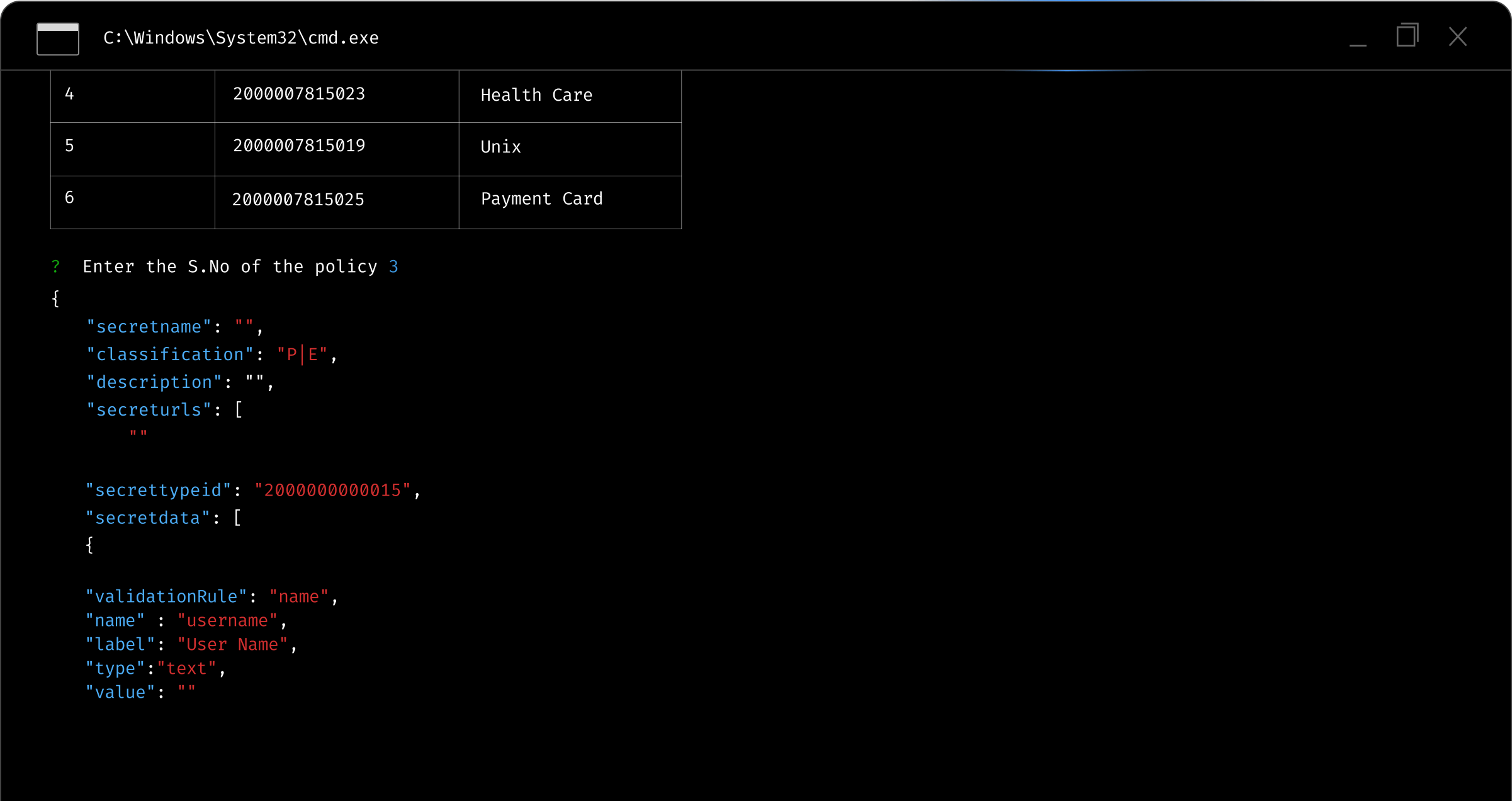1512x801 pixels.
Task: Click the "User Name" label value
Action: point(232,645)
